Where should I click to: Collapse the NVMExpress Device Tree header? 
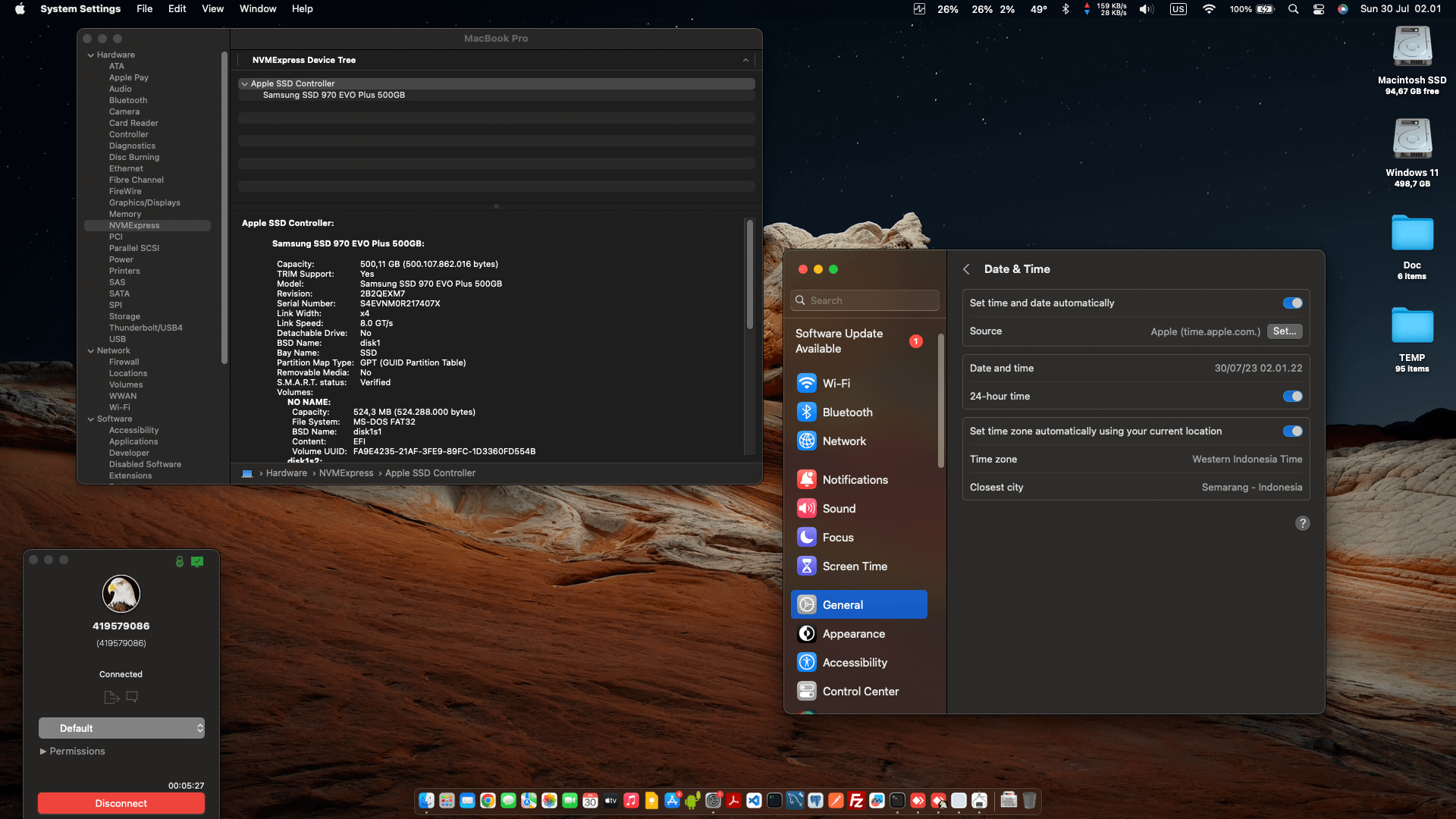[x=745, y=61]
